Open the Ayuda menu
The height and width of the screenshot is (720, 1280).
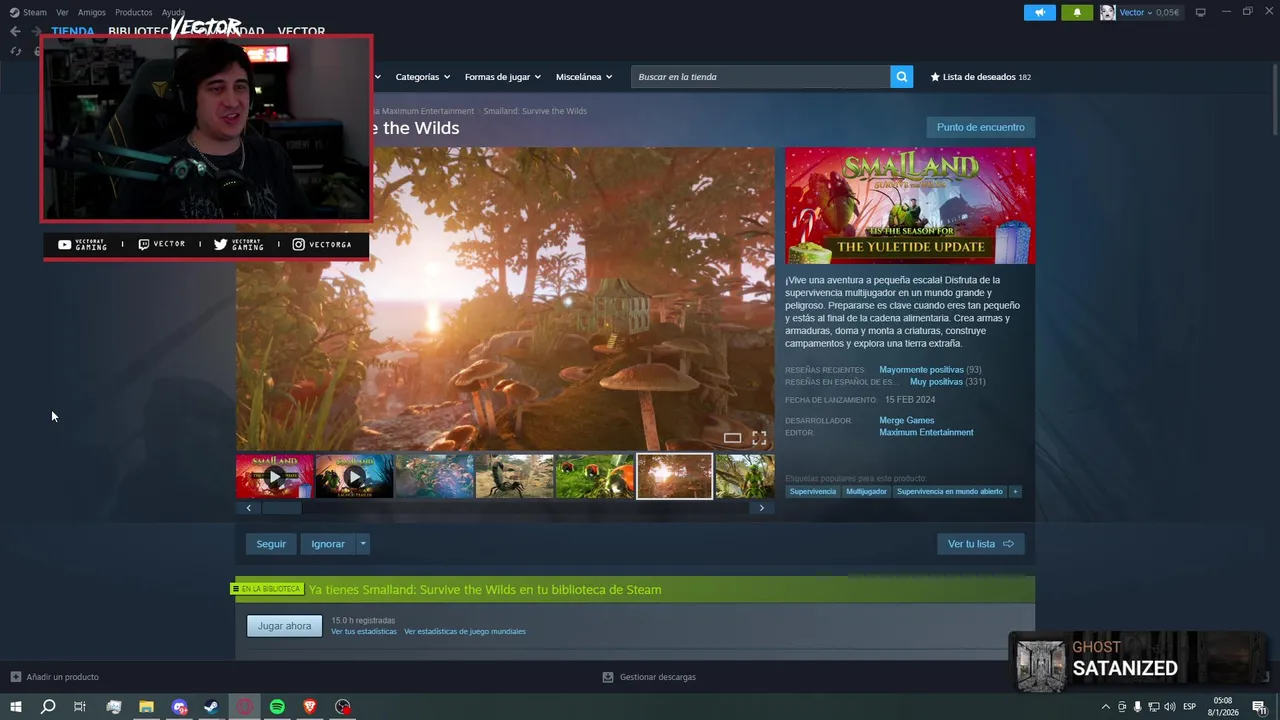[x=173, y=12]
